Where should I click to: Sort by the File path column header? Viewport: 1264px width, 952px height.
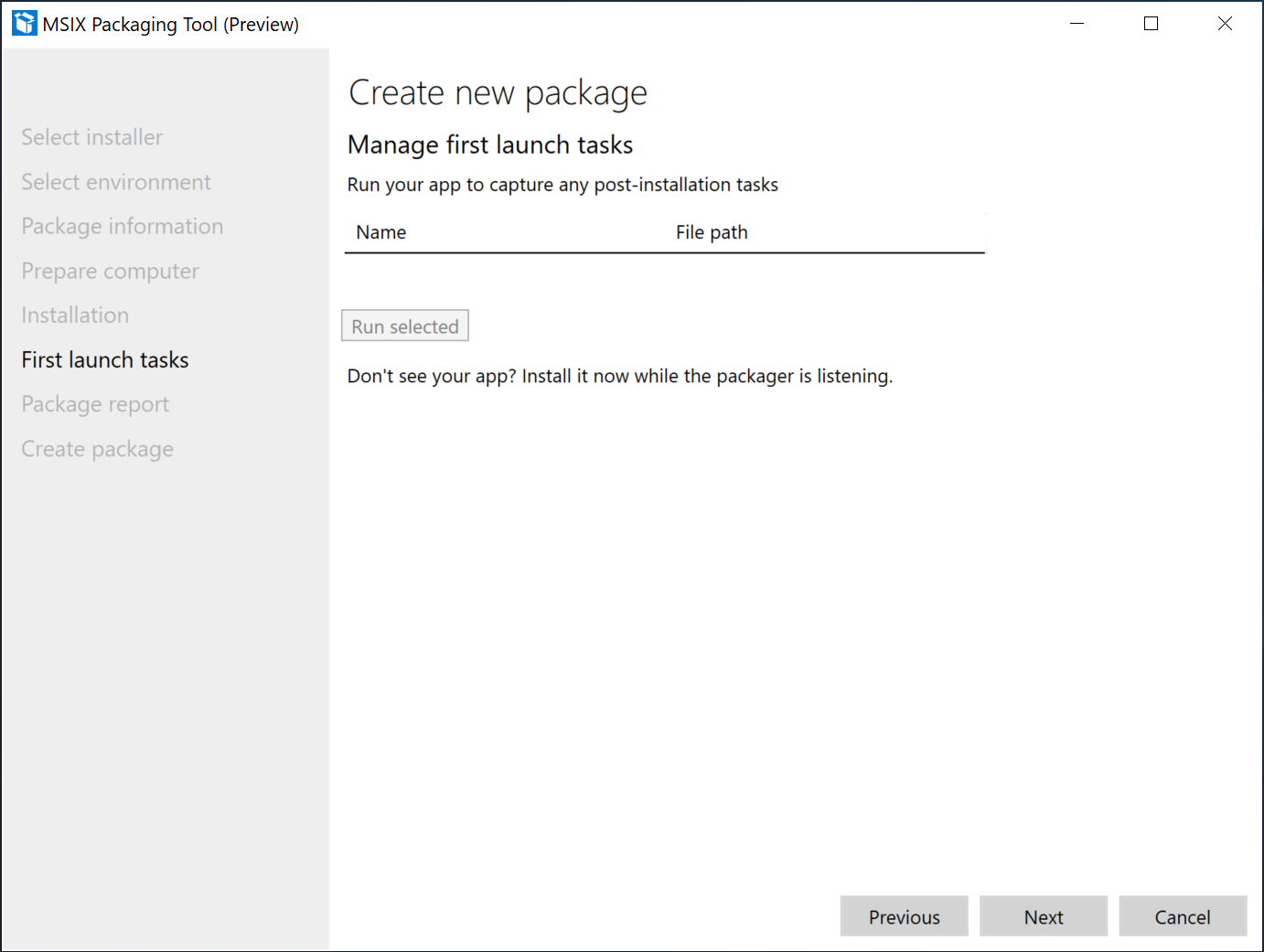(x=712, y=232)
